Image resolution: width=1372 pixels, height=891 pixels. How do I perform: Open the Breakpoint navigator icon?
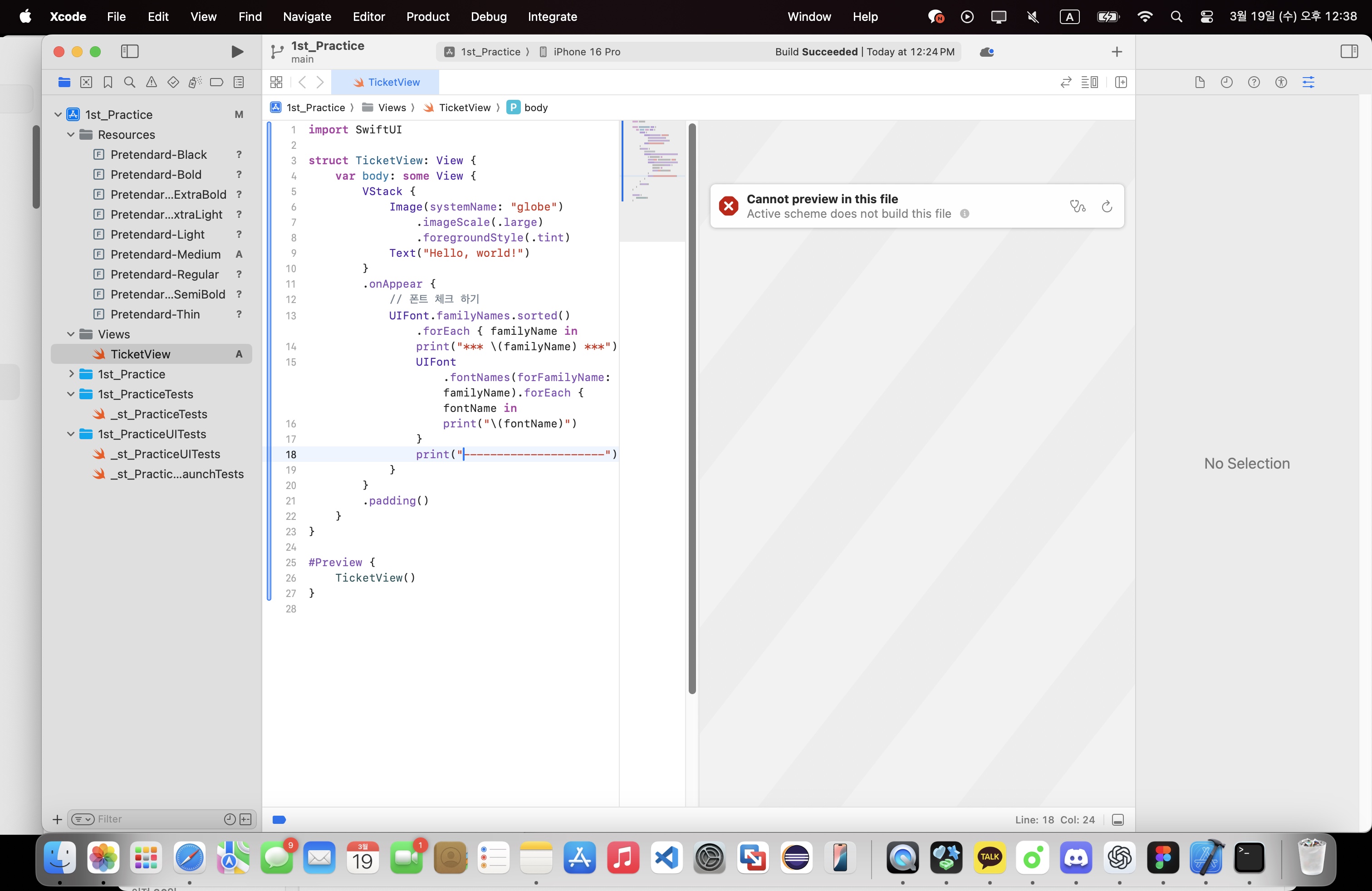pyautogui.click(x=217, y=83)
